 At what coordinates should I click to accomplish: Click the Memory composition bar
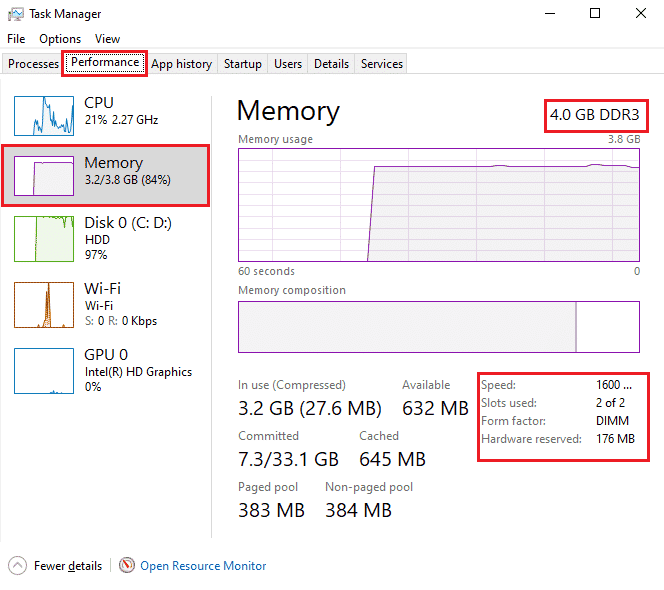(438, 327)
